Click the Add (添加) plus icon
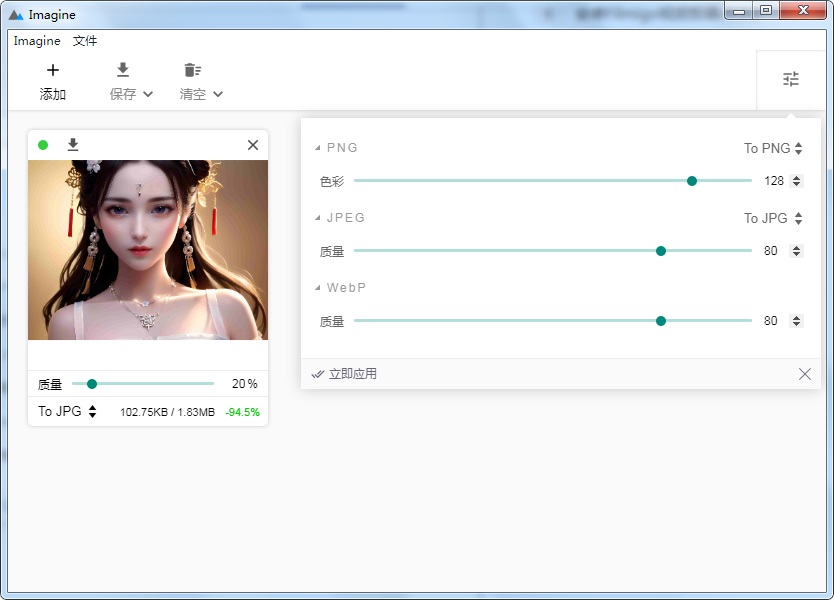This screenshot has width=834, height=600. coord(53,70)
